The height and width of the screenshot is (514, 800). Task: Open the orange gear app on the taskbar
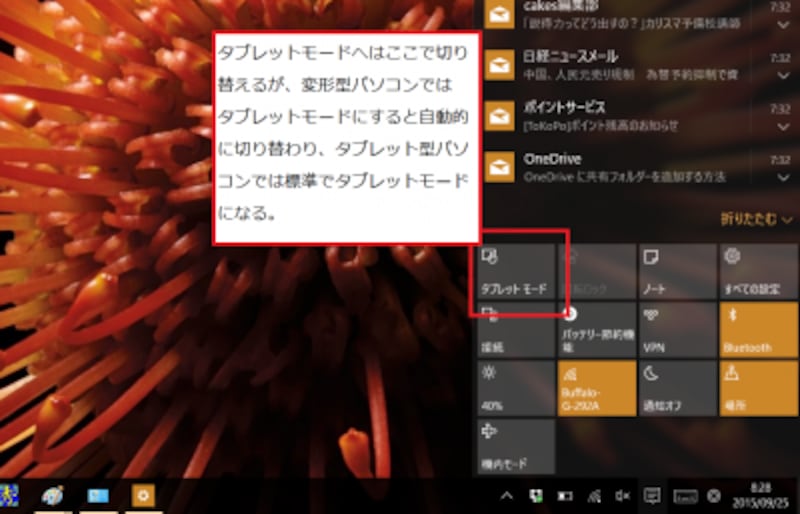pyautogui.click(x=143, y=496)
